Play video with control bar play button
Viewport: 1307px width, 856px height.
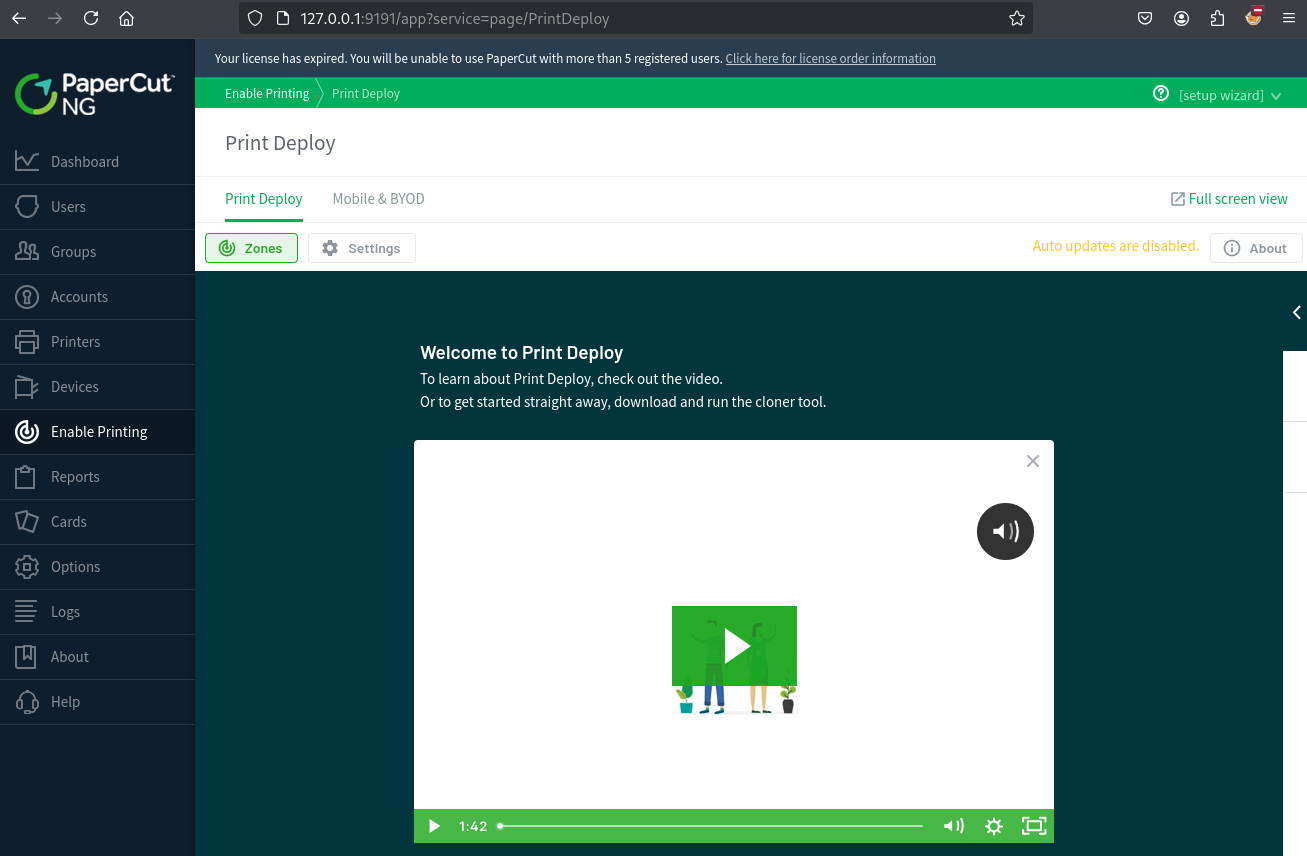click(434, 826)
